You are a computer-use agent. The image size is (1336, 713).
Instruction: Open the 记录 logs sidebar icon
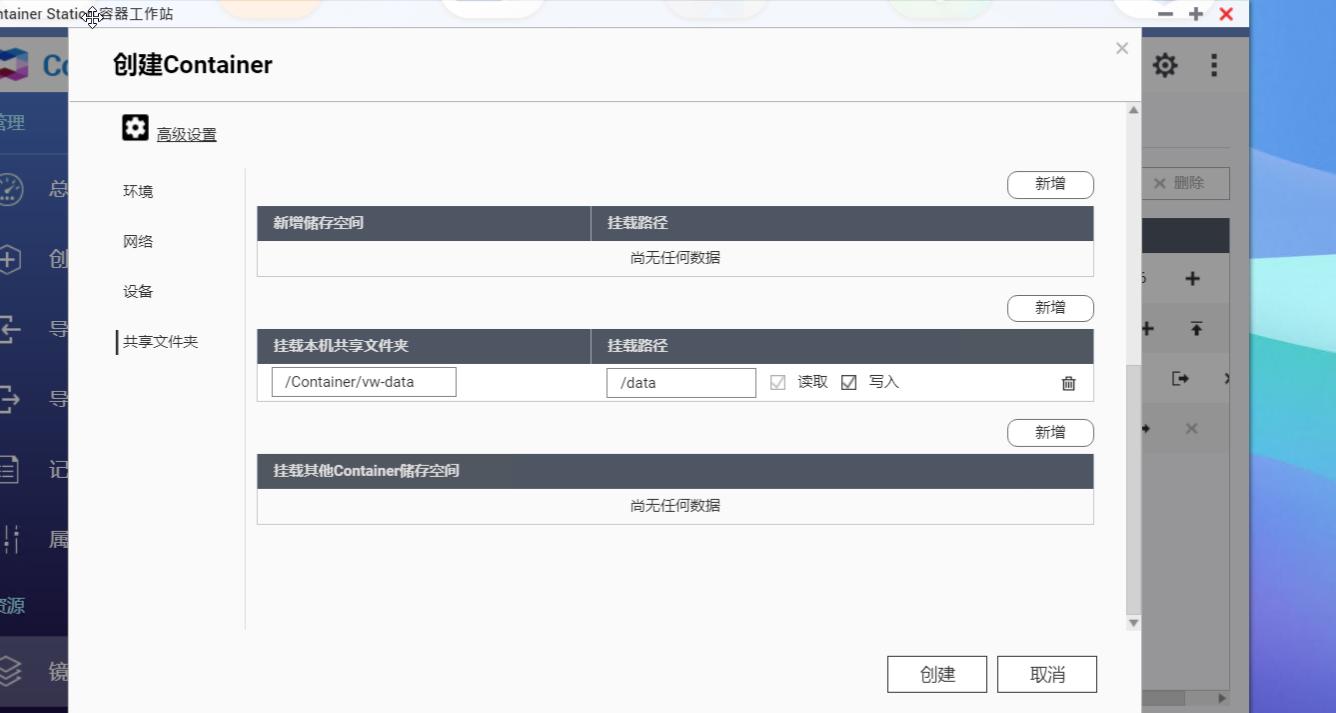coord(11,468)
